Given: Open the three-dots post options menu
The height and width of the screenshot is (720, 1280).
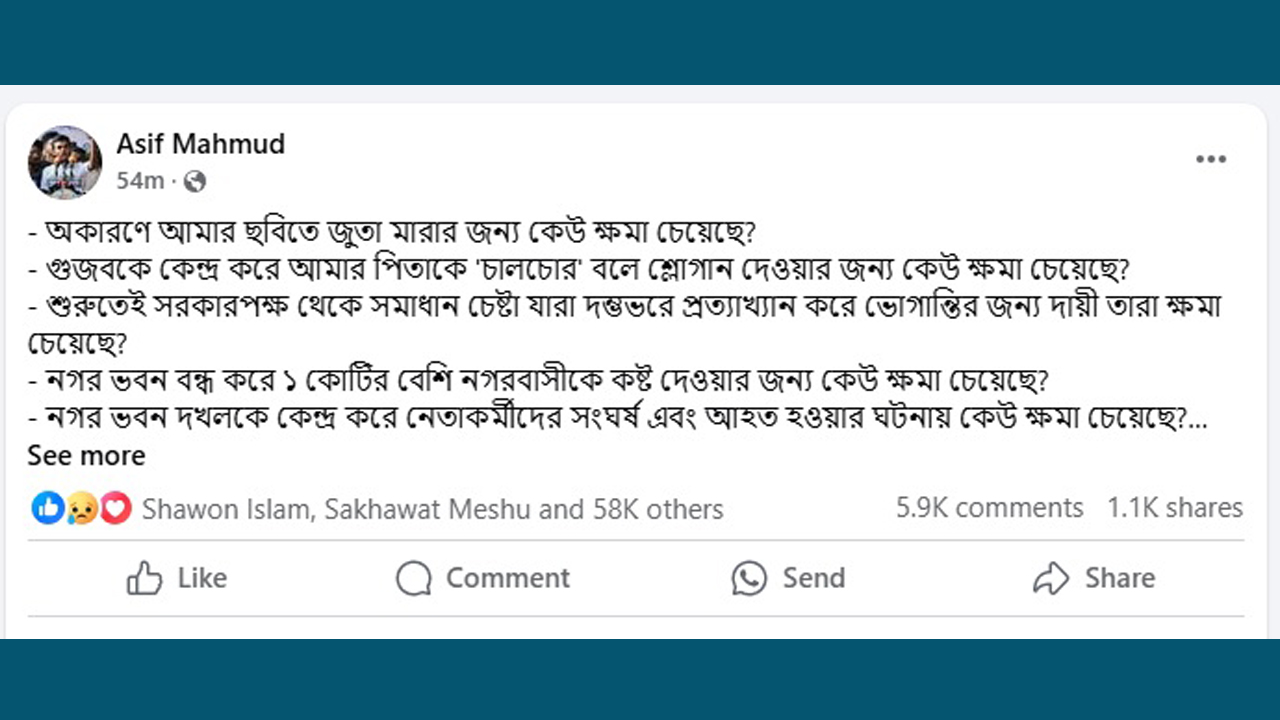Looking at the screenshot, I should point(1210,160).
